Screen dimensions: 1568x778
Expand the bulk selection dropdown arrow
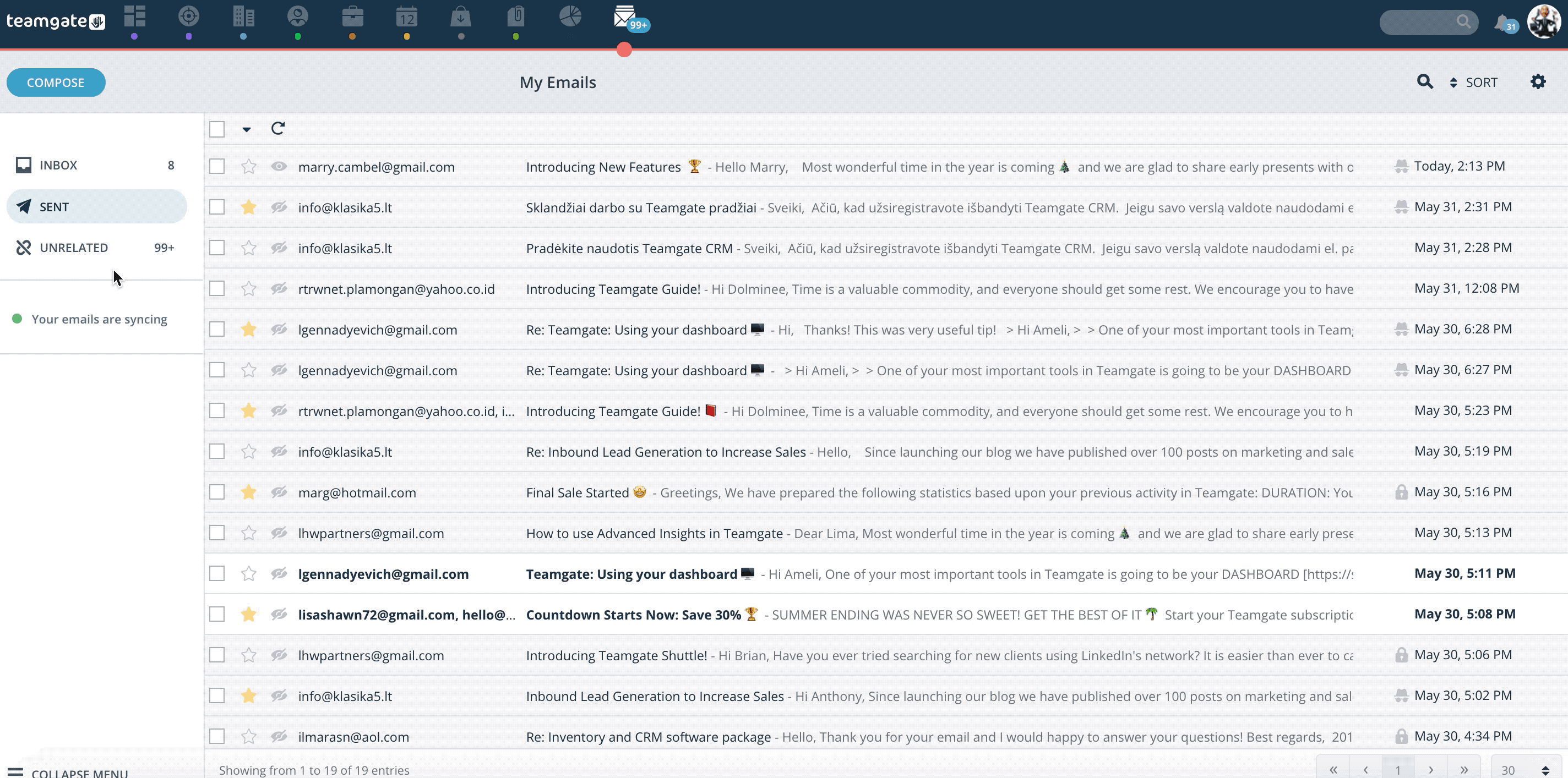(247, 129)
